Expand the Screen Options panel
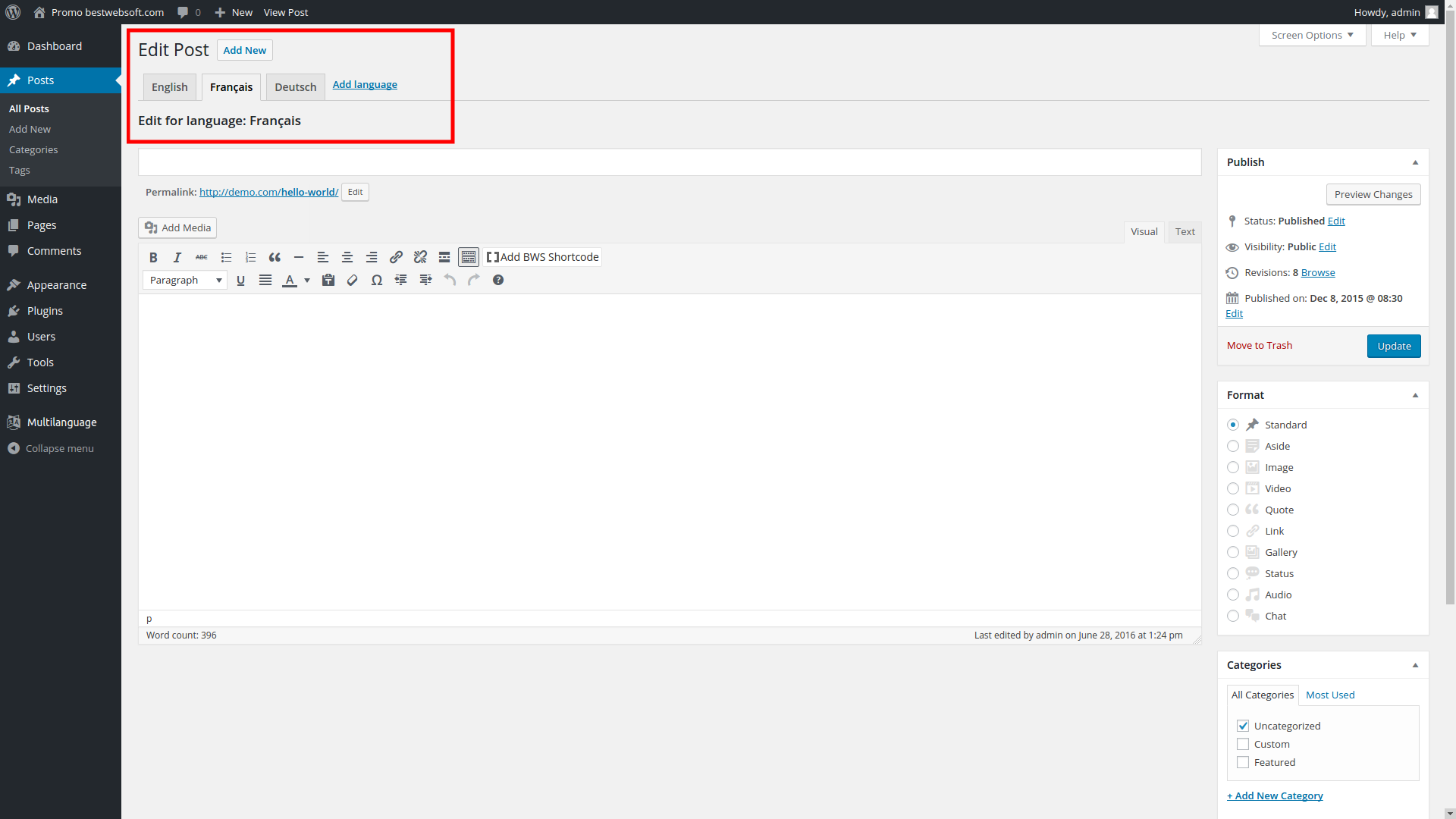1456x819 pixels. [x=1312, y=35]
